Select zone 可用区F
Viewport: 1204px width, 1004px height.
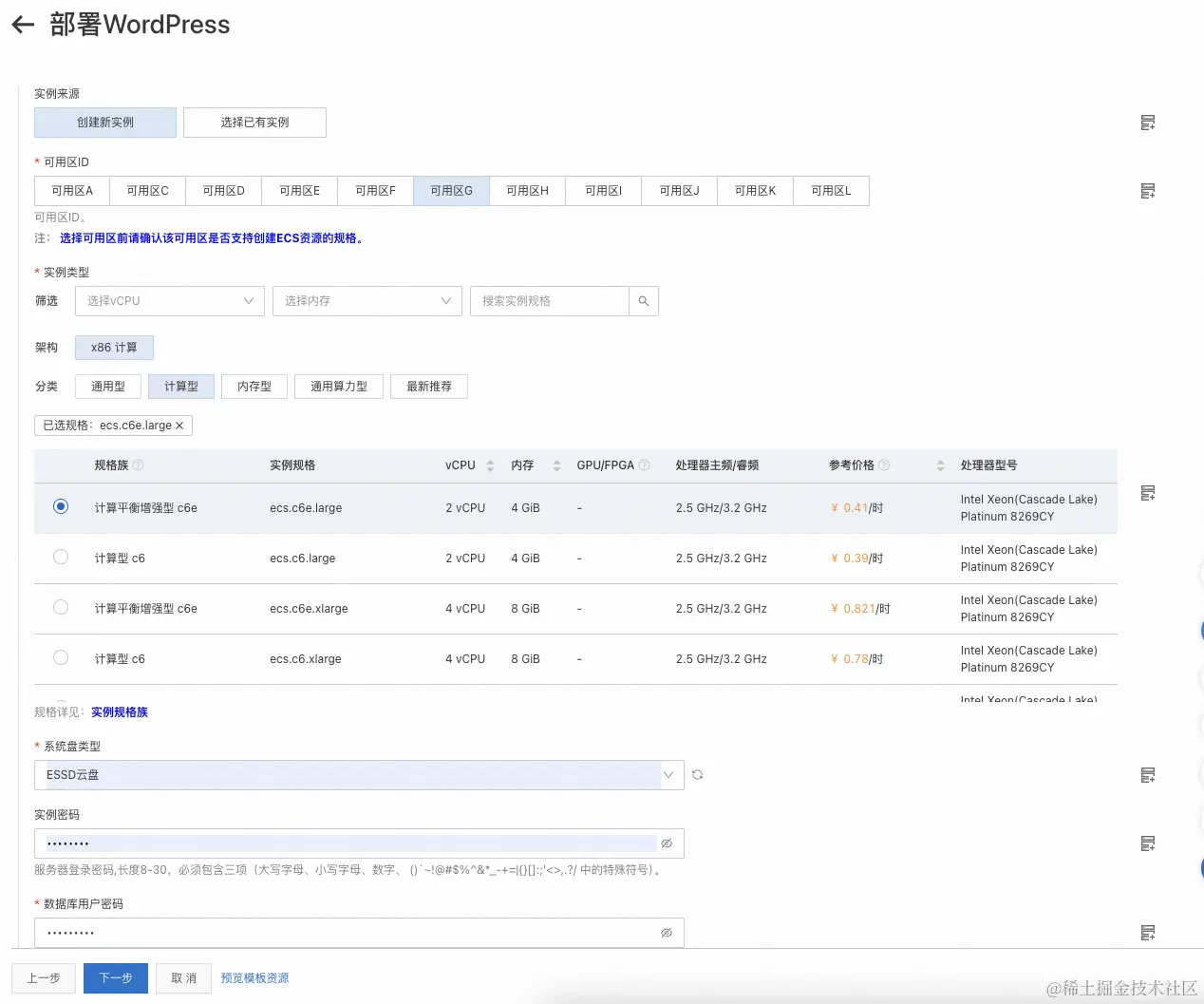pos(376,191)
